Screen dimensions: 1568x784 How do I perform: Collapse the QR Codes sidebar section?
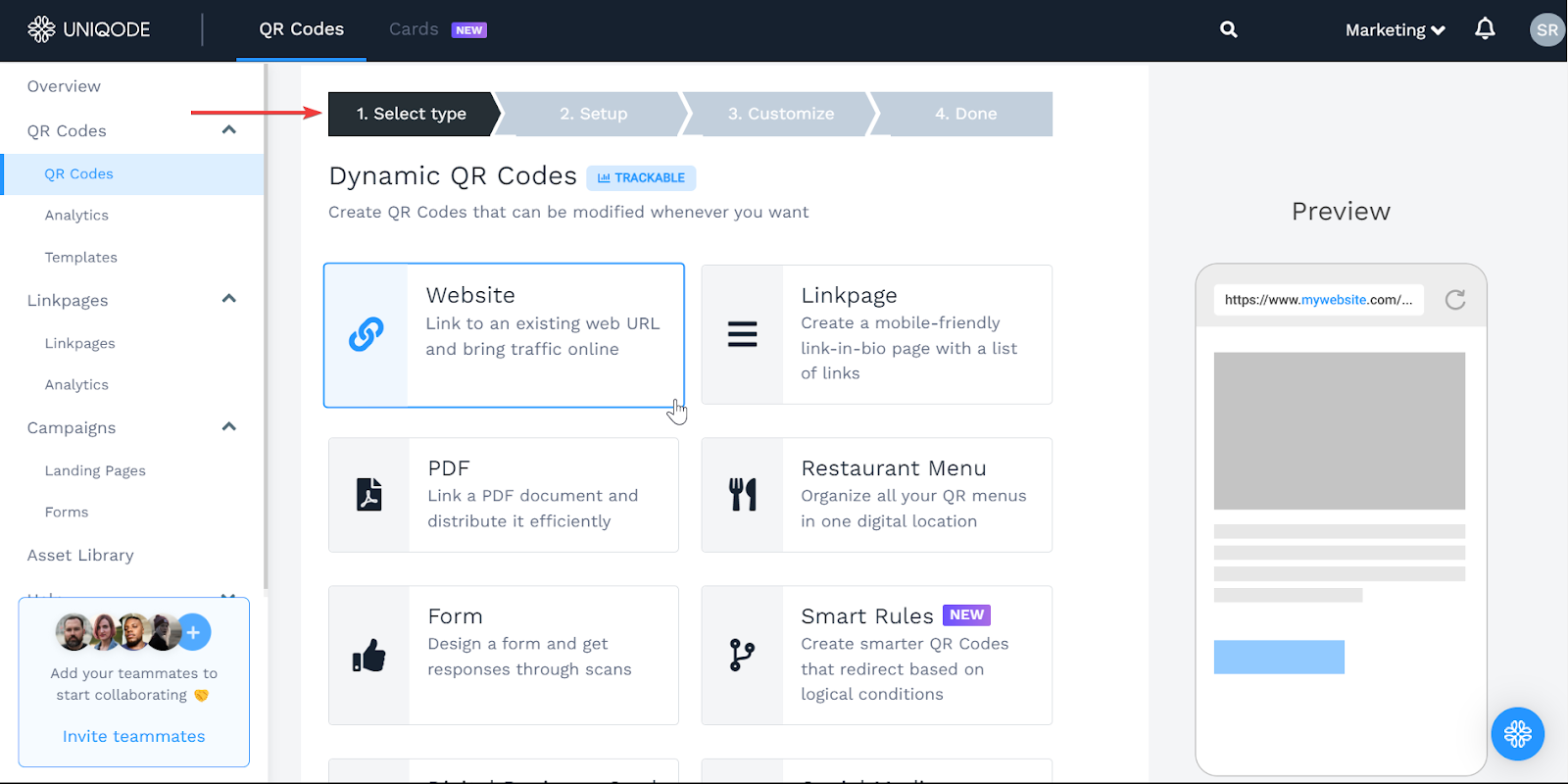pos(229,129)
